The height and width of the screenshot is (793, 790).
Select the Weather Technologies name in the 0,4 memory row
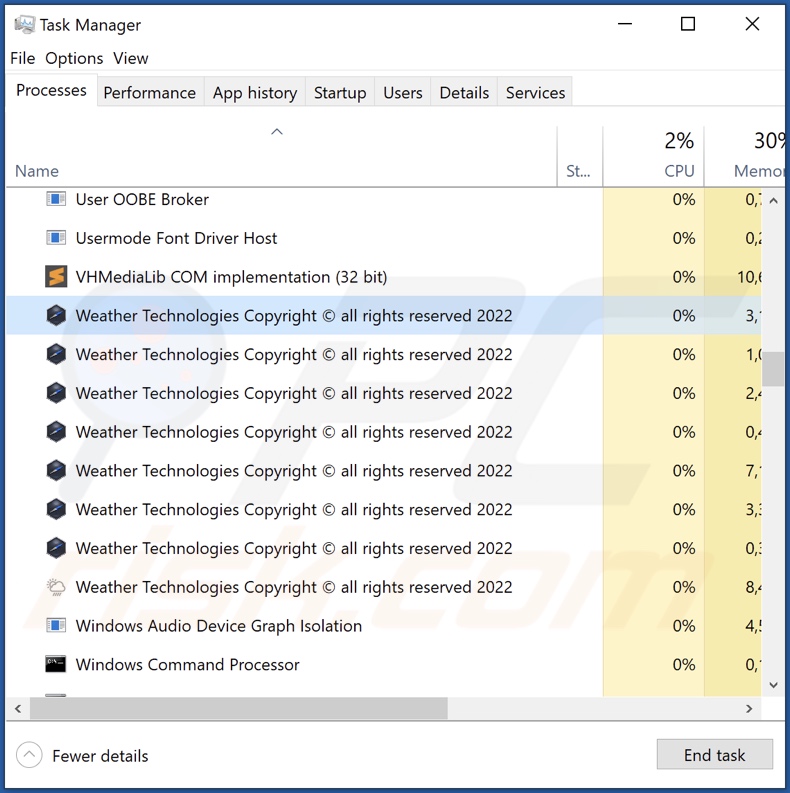click(x=294, y=432)
